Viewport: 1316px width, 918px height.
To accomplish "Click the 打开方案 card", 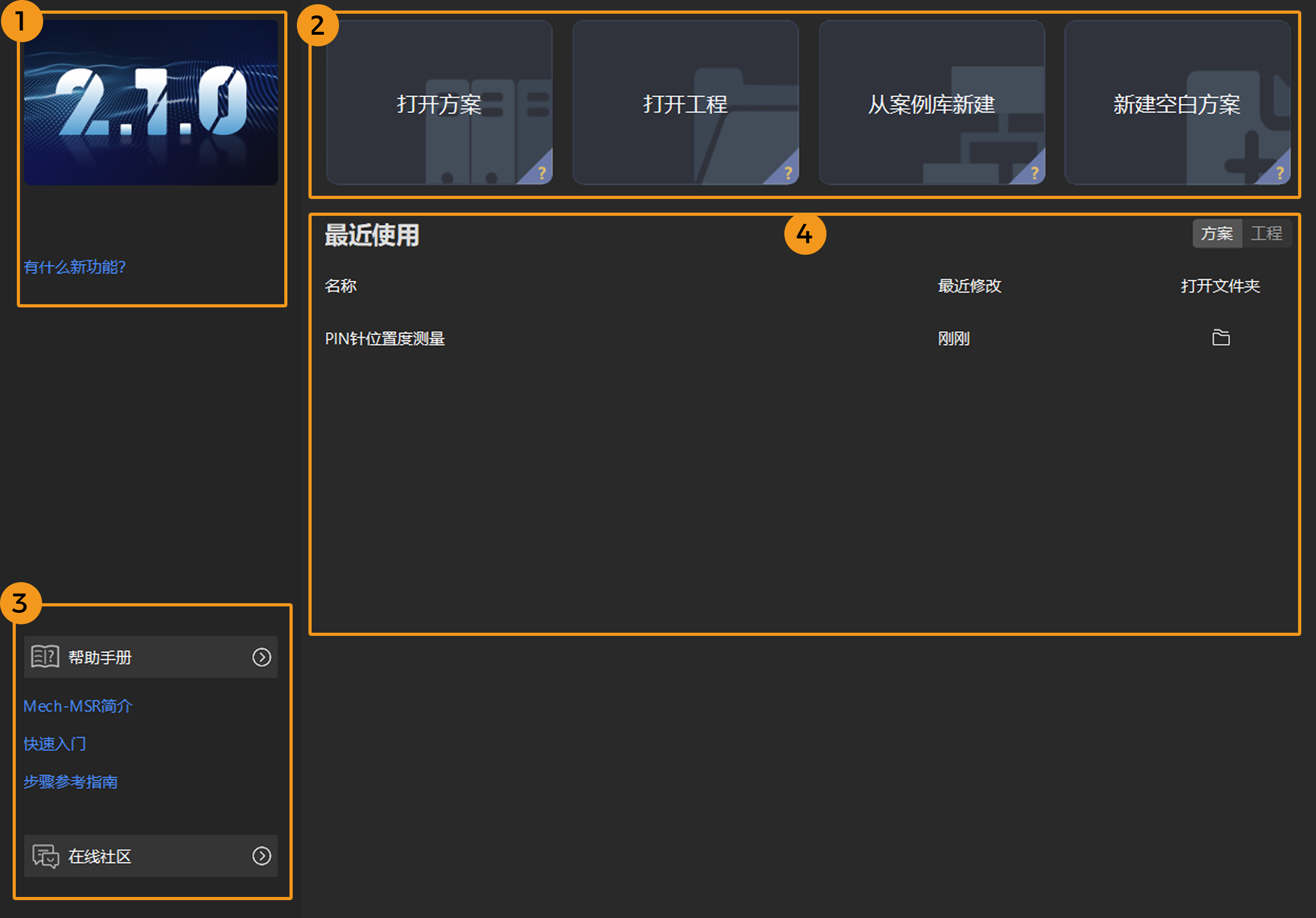I will [x=439, y=103].
